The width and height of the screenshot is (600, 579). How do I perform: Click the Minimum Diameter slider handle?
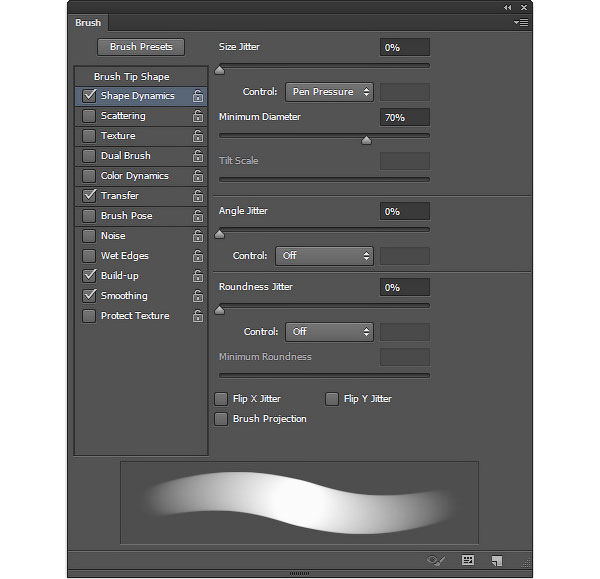tap(366, 140)
